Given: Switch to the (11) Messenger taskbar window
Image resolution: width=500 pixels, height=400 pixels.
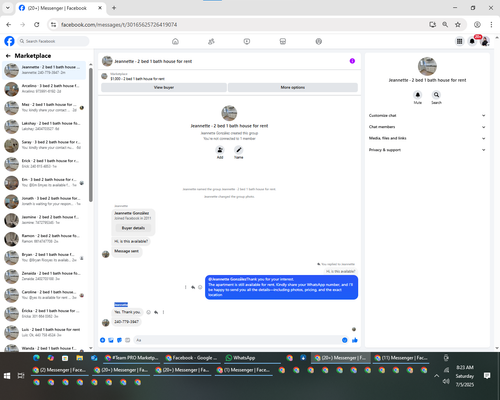Looking at the screenshot, I should 401,358.
